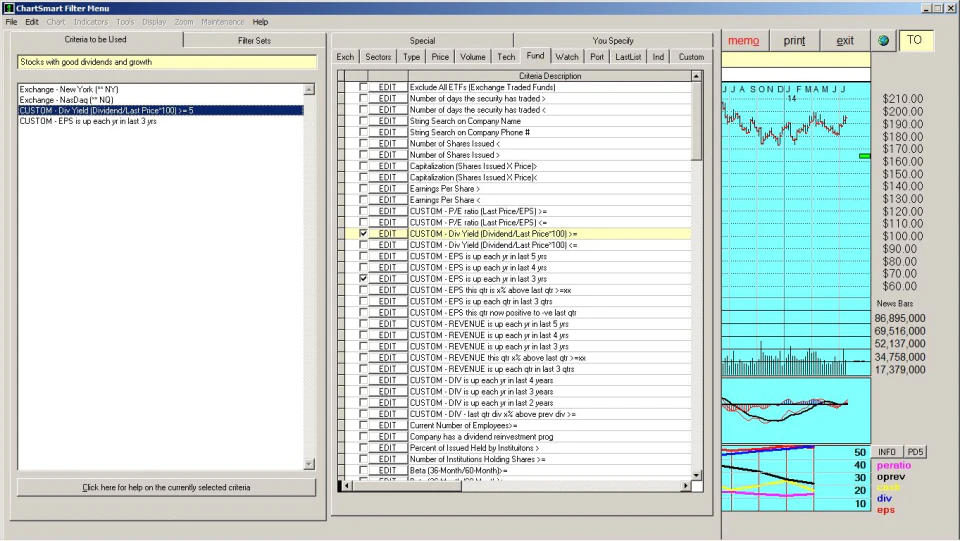Screen dimensions: 960x541
Task: Click EDIT for Number of Shares Issued < row
Action: (x=388, y=143)
